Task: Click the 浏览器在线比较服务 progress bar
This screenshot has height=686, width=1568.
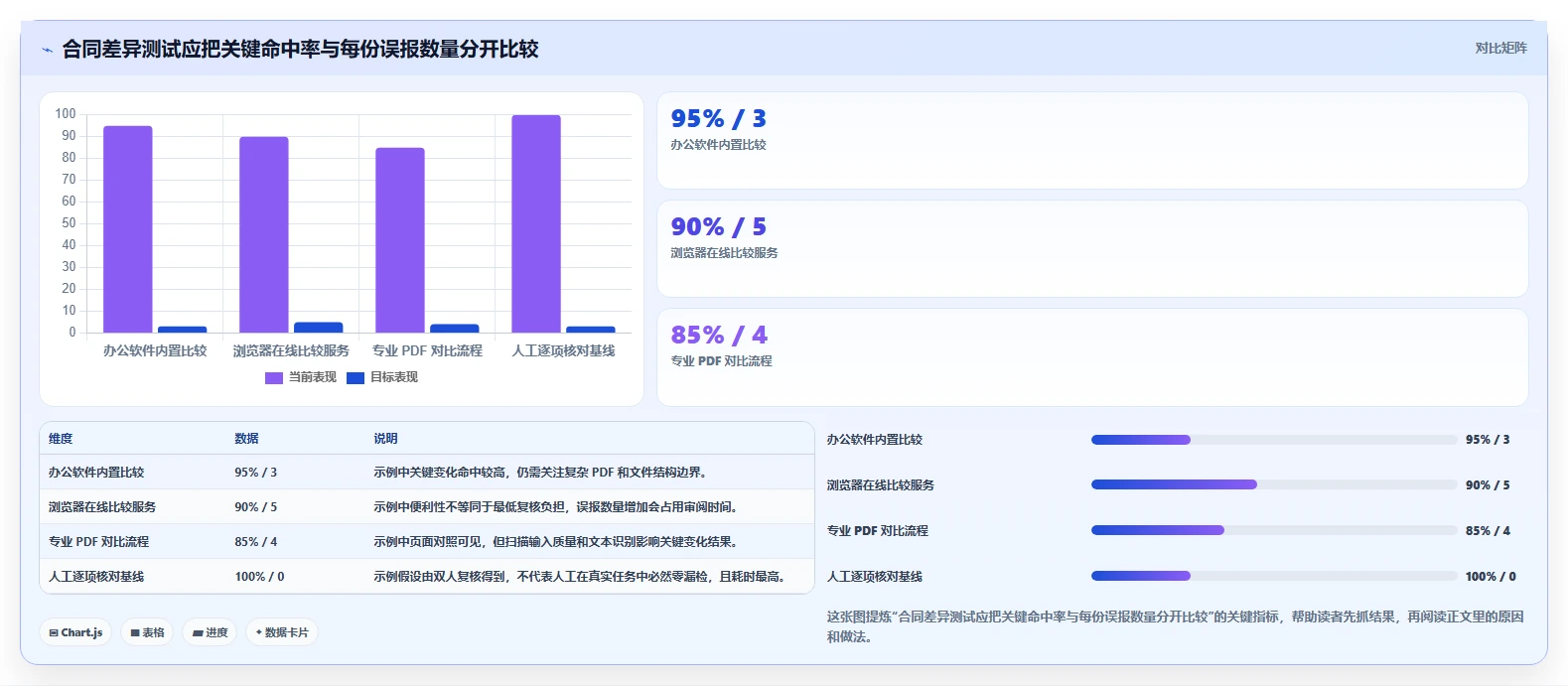Action: click(x=1274, y=485)
